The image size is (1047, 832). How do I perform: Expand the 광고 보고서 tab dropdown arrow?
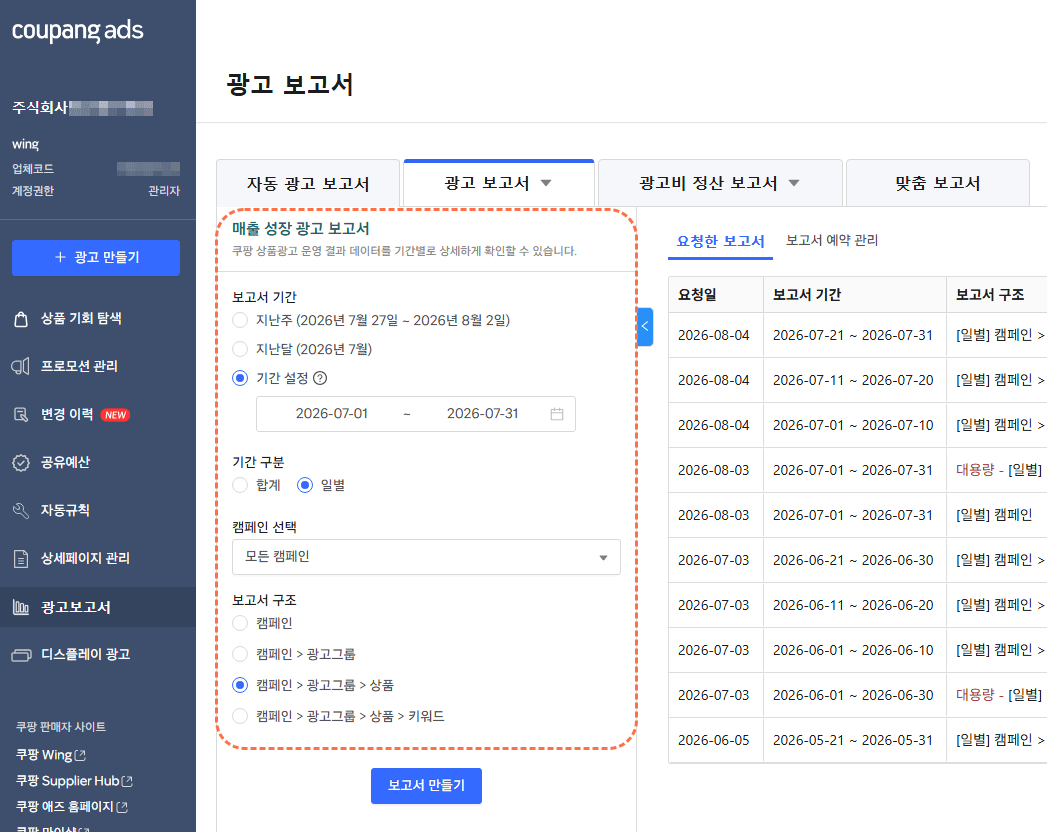click(546, 183)
